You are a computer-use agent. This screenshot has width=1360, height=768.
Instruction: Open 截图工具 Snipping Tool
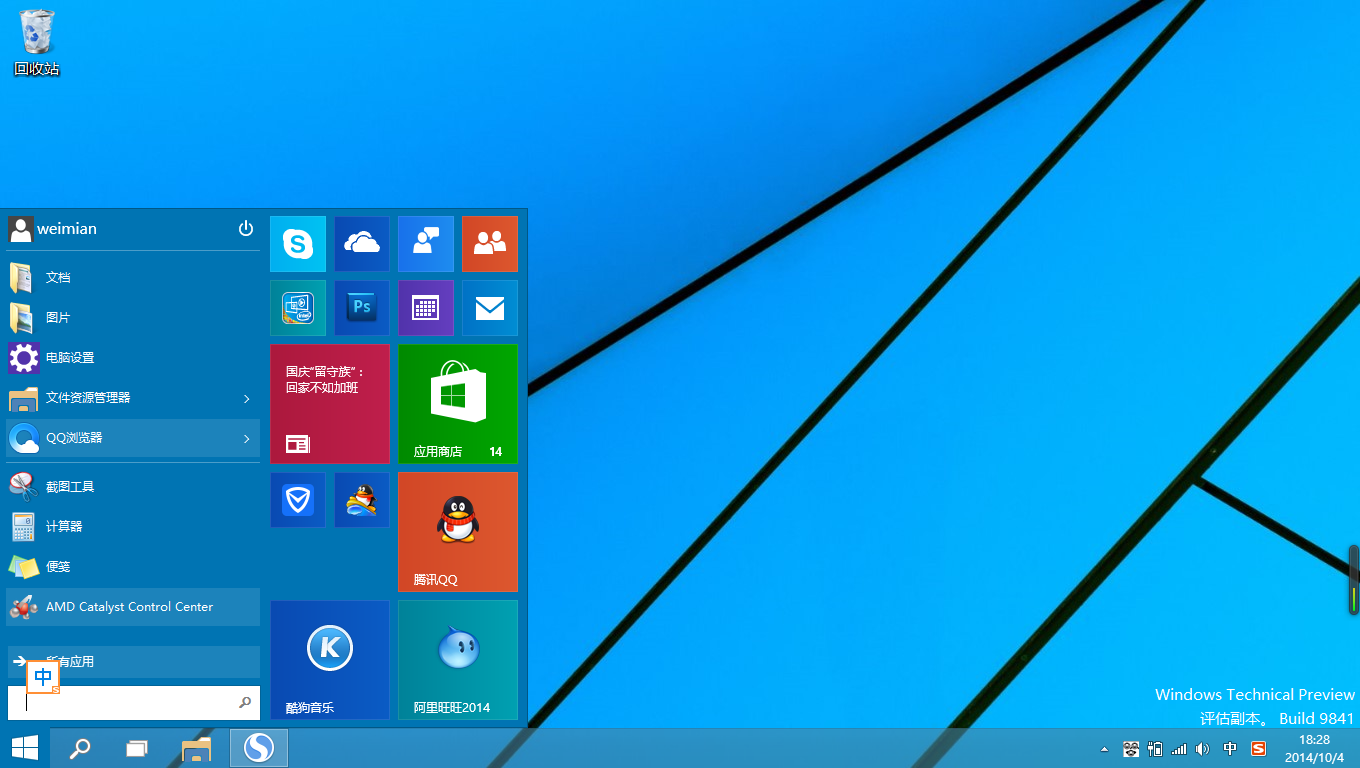[x=133, y=486]
